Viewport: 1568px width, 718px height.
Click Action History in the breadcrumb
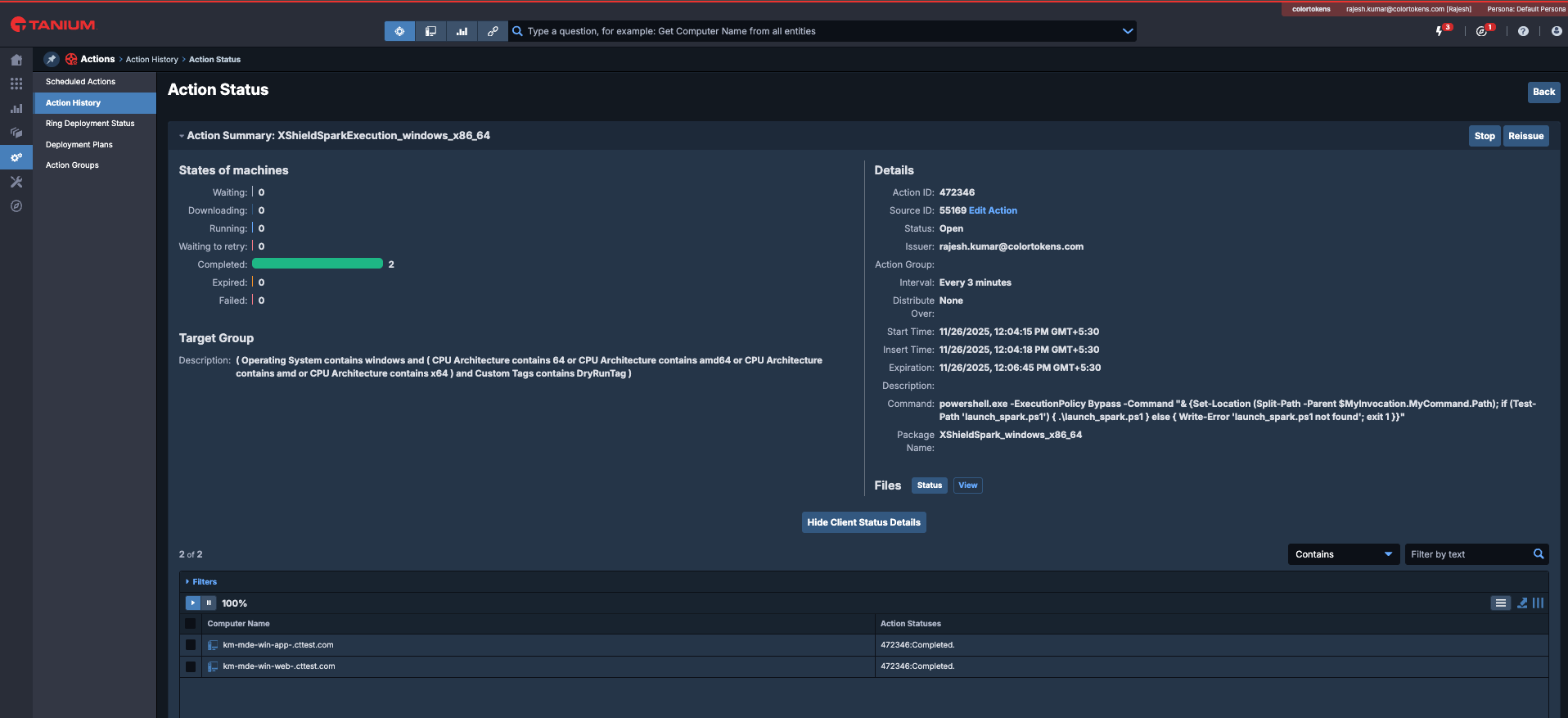[152, 60]
